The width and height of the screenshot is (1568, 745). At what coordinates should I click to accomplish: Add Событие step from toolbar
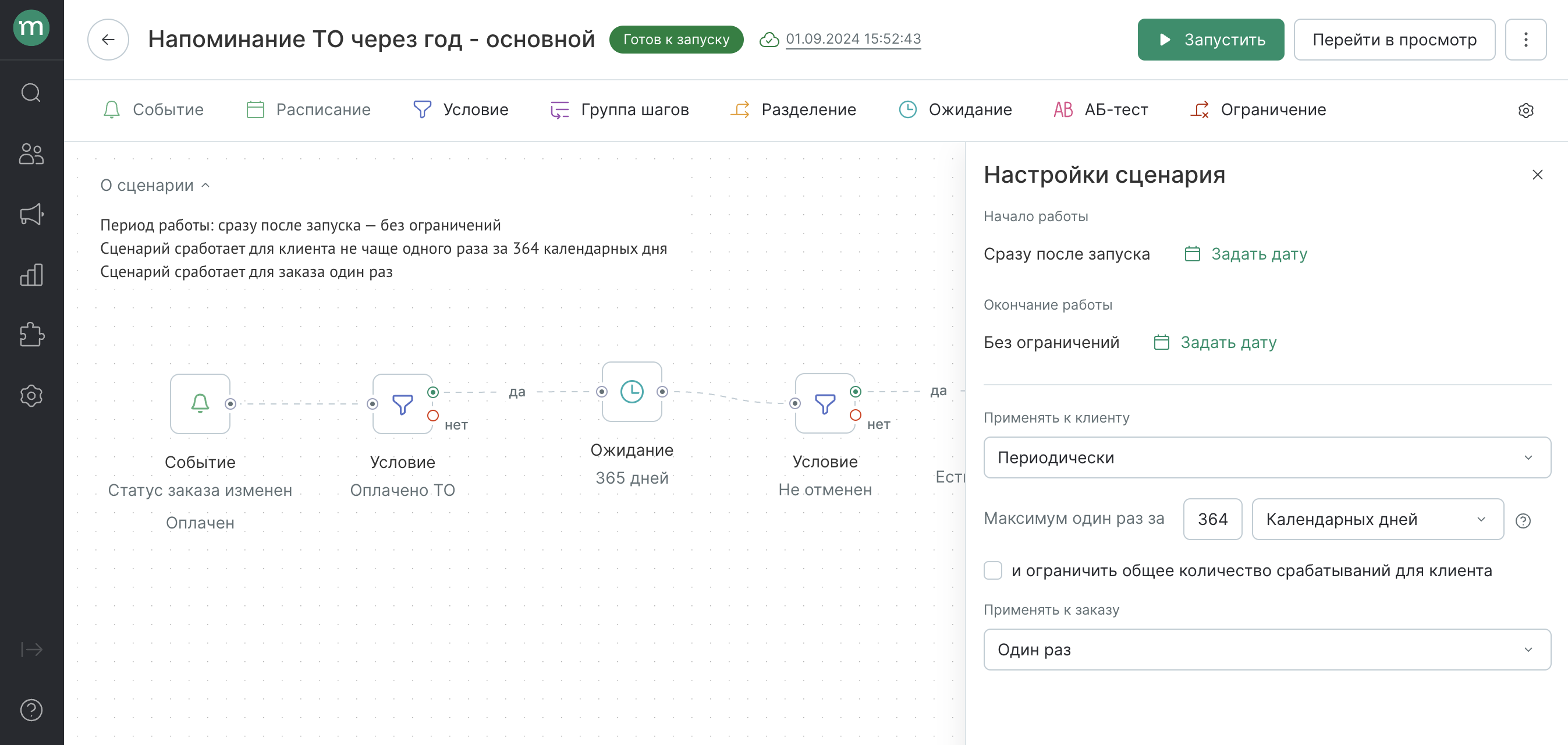click(x=152, y=109)
